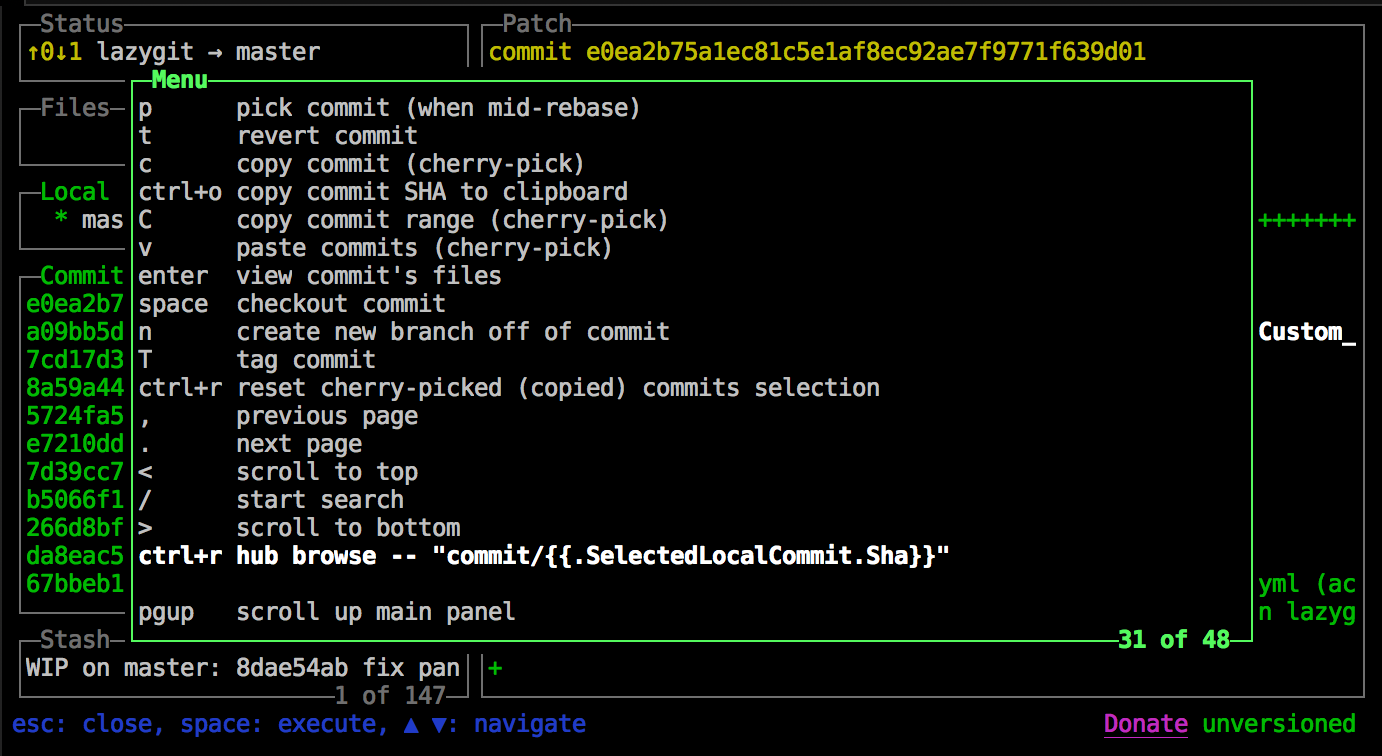Select 'reset cherry-picked (copied) commits selection'
Screen dimensions: 1382x756
[692, 387]
